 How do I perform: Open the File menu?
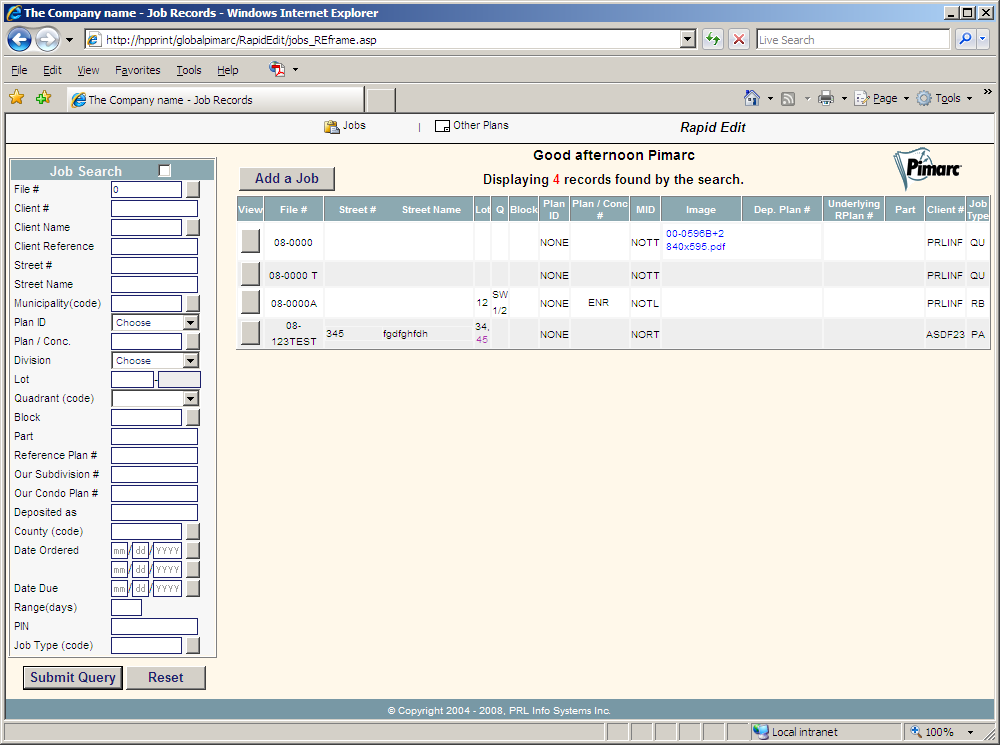tap(19, 70)
